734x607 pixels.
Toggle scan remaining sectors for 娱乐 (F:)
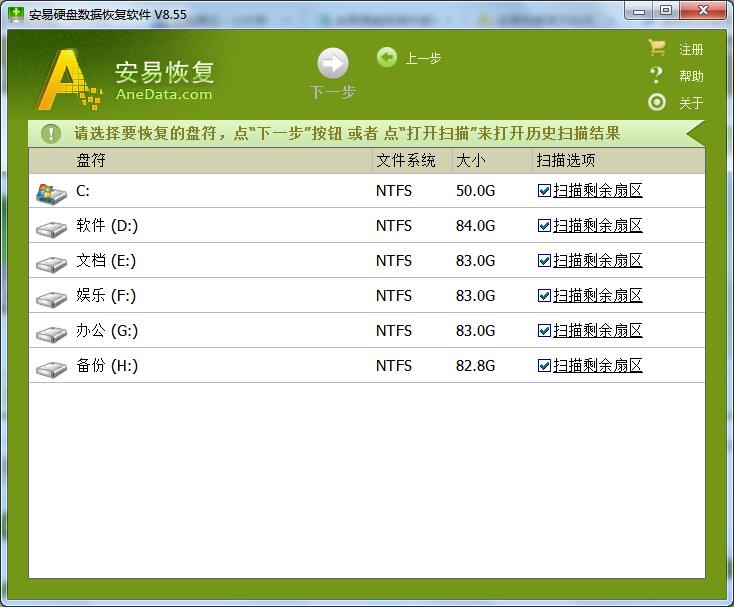point(544,296)
